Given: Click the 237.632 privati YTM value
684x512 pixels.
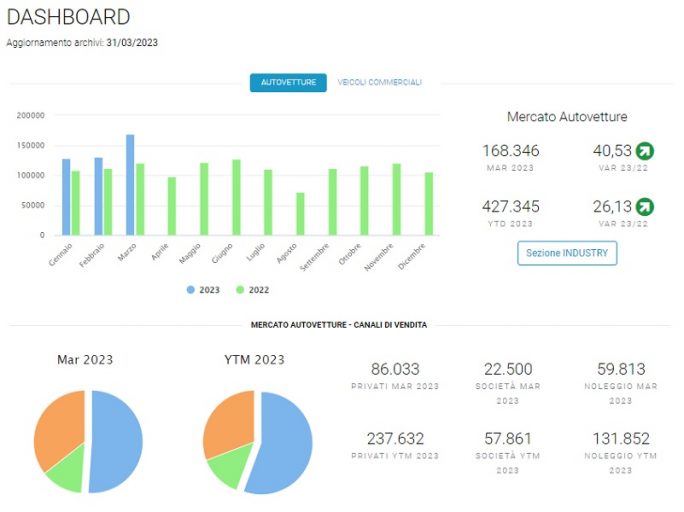Looking at the screenshot, I should pyautogui.click(x=395, y=439).
